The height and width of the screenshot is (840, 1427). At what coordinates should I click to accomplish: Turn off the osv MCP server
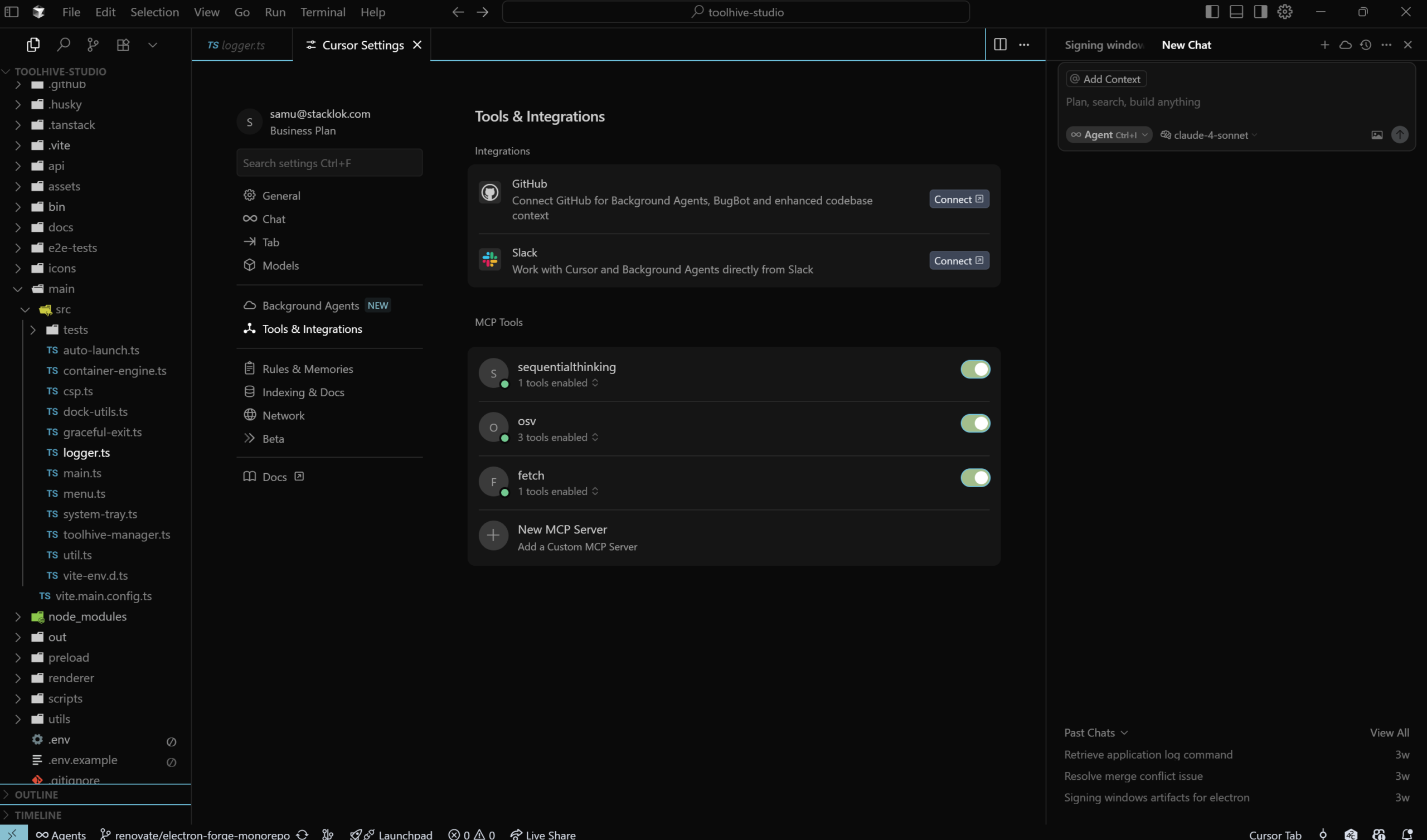(975, 423)
